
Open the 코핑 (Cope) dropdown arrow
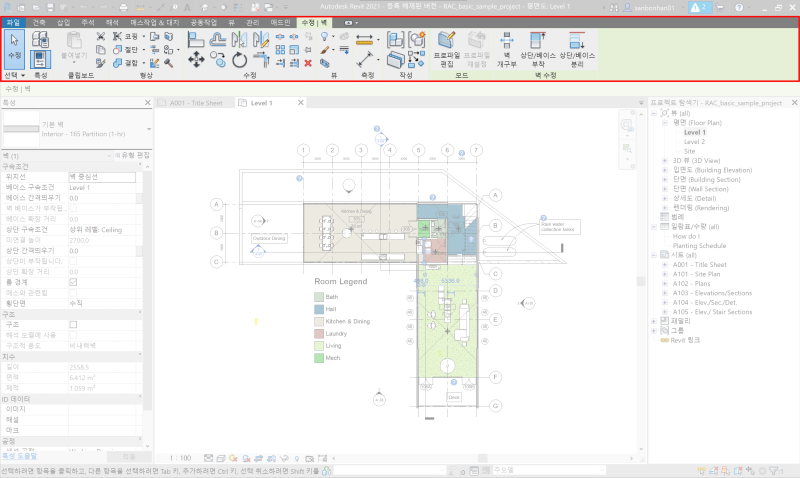point(143,37)
